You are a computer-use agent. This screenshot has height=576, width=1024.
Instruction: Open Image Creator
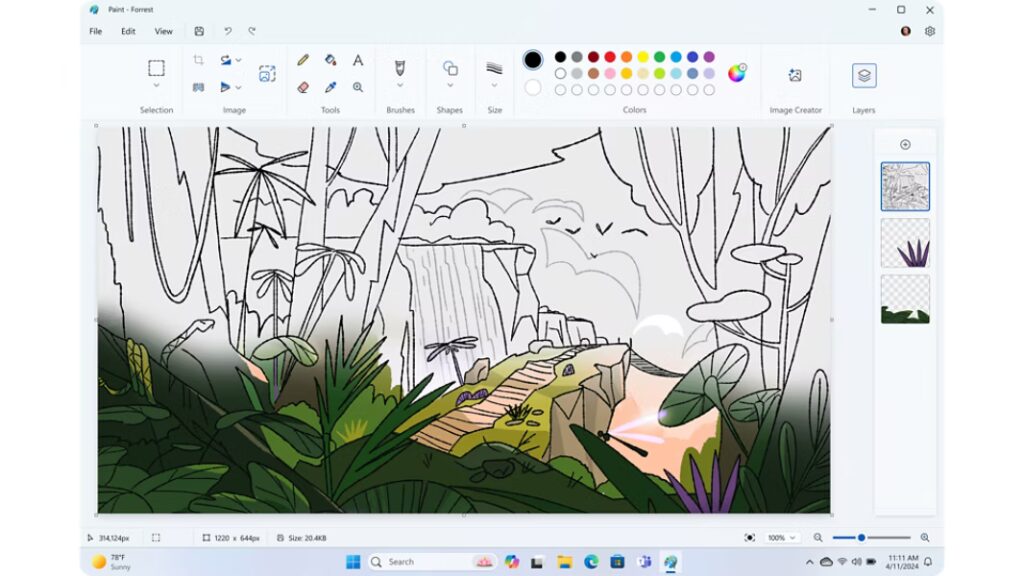(x=795, y=75)
